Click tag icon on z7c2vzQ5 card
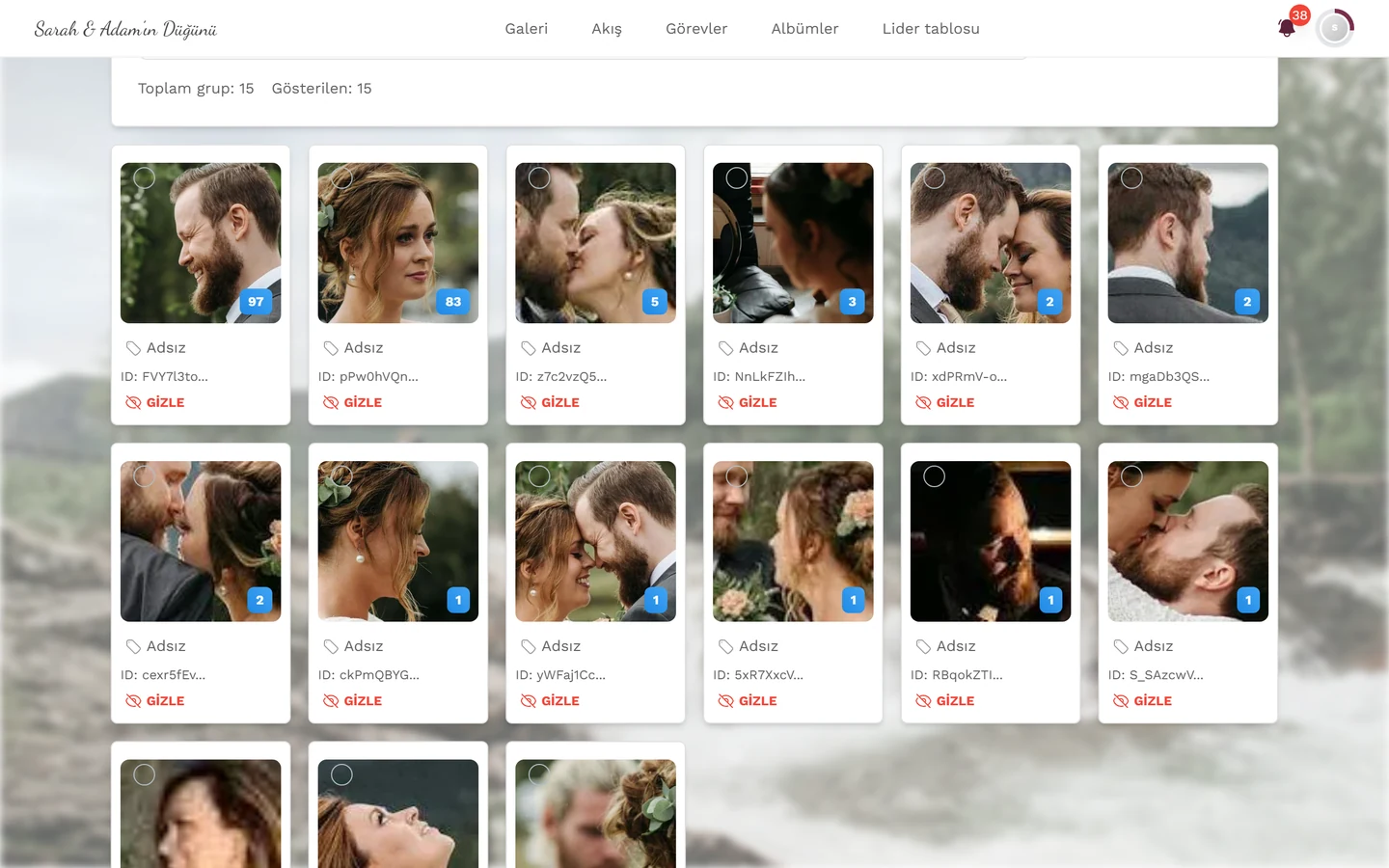Viewport: 1389px width, 868px height. pos(529,348)
